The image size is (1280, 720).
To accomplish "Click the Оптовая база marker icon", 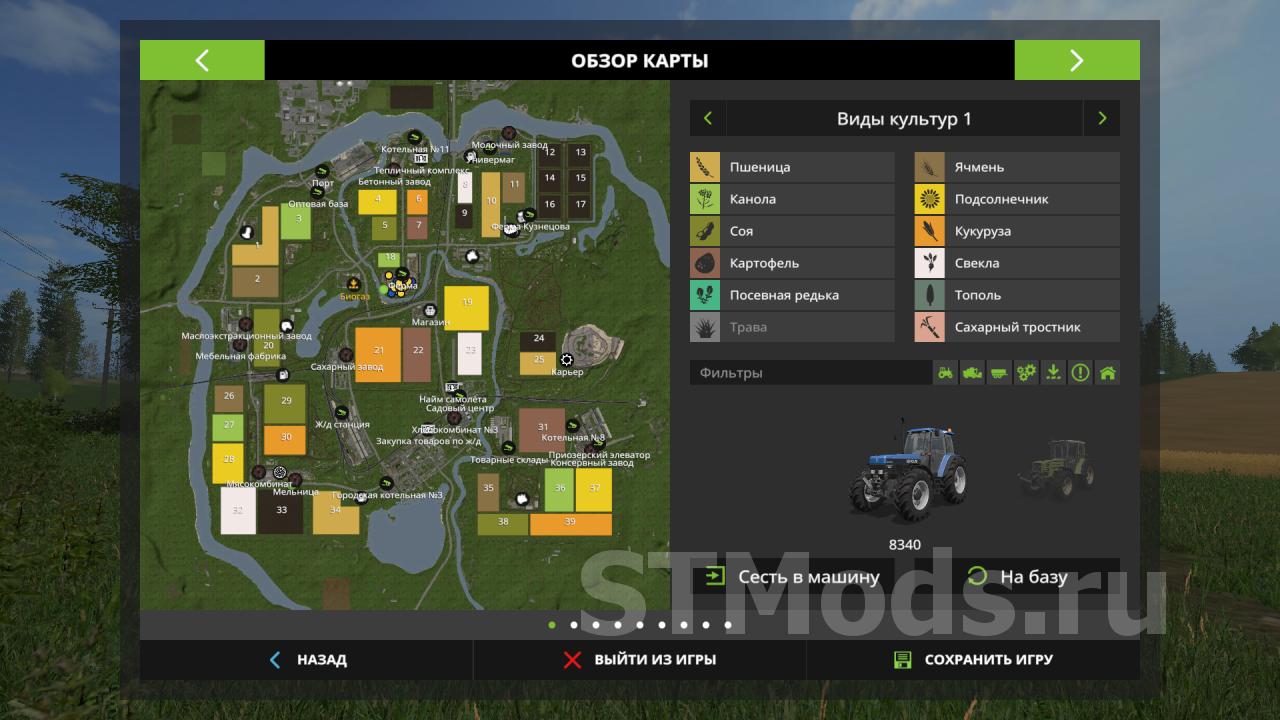I will tap(318, 192).
